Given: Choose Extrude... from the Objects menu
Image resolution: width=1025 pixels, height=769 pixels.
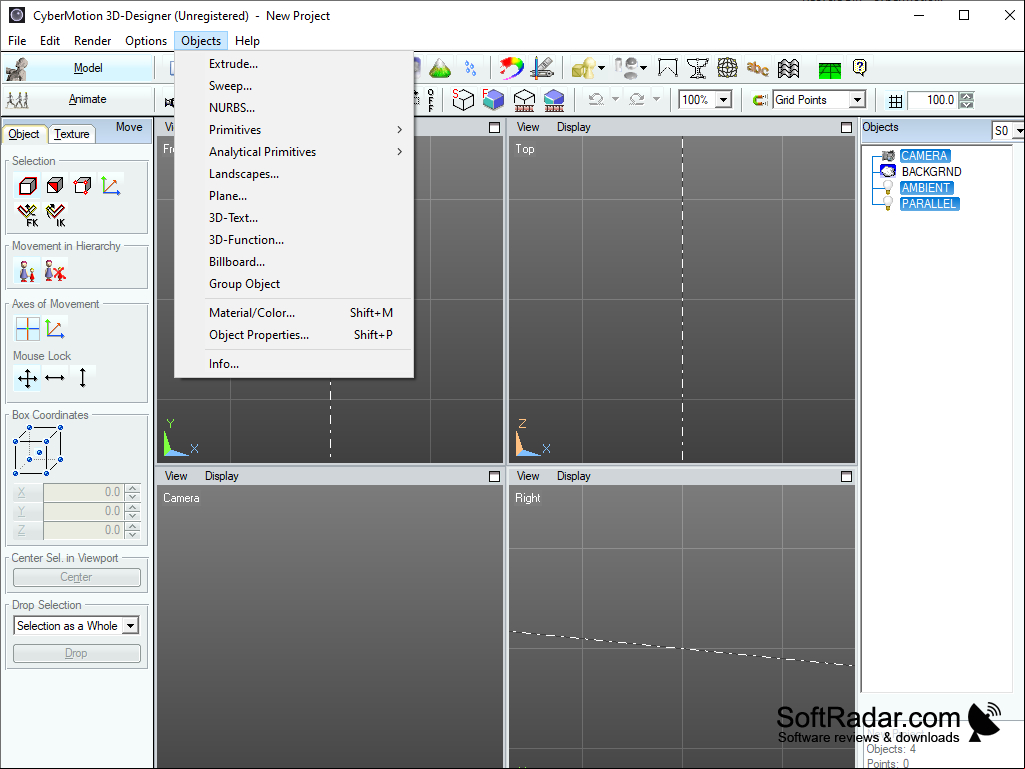Looking at the screenshot, I should (x=294, y=63).
